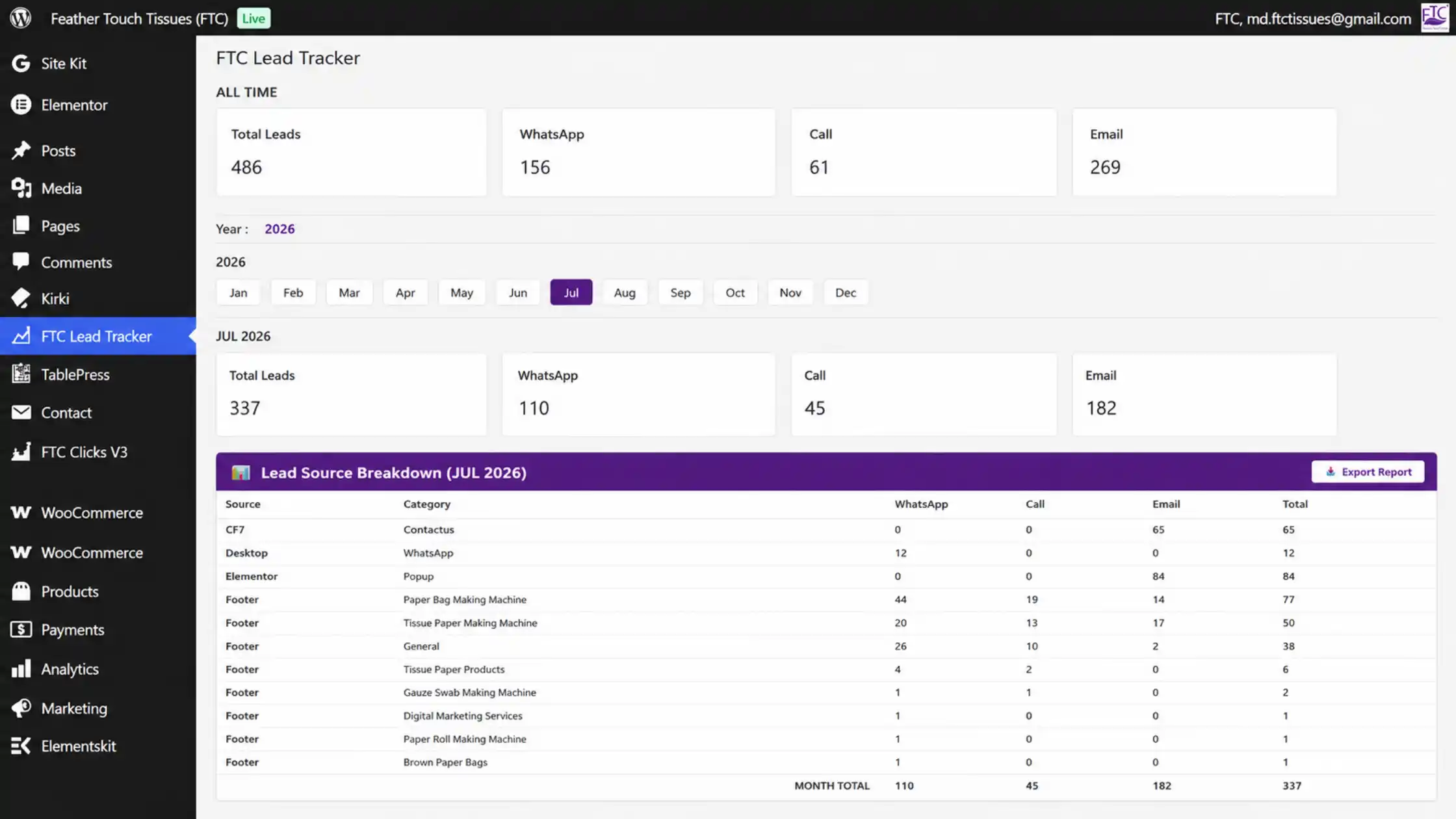Click the FTC Lead Tracker chart icon

click(x=21, y=336)
